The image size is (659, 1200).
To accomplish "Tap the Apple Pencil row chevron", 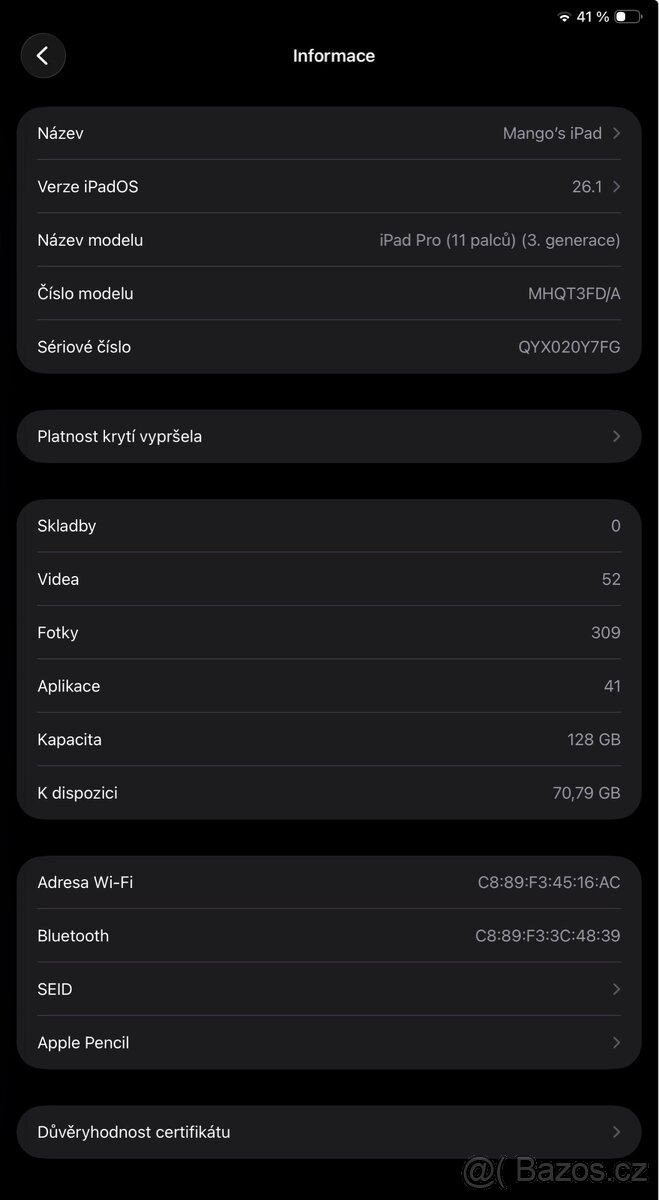I will tap(617, 1042).
